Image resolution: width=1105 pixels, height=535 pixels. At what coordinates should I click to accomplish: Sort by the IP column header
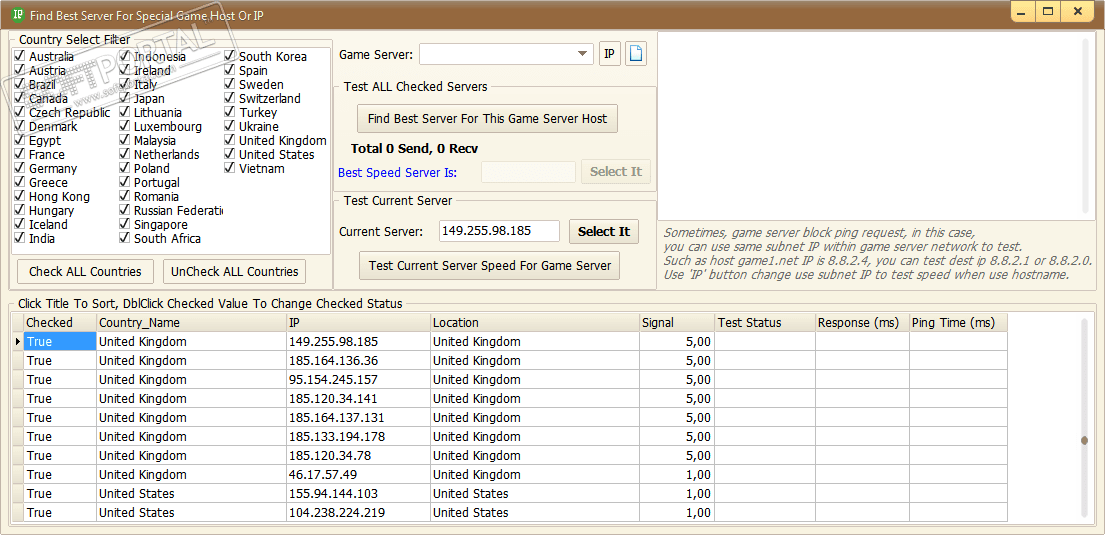click(x=359, y=323)
